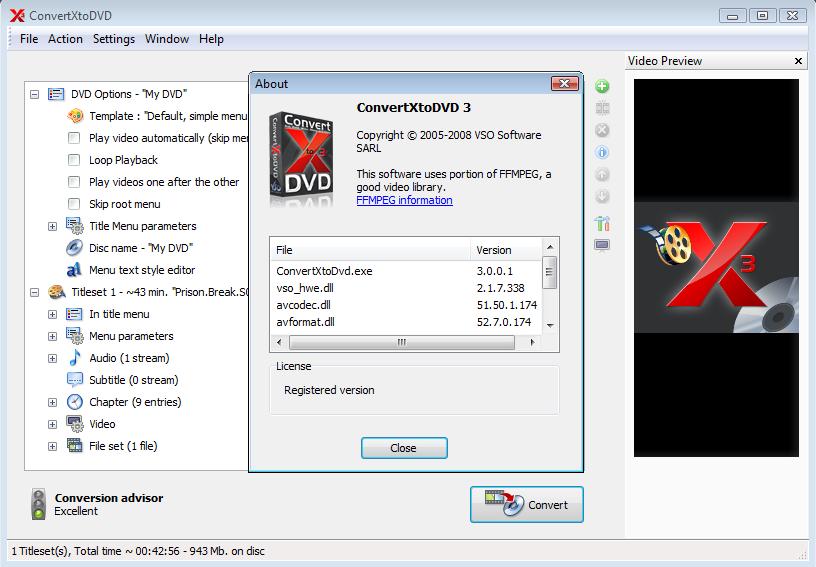Expand the Chapter (9 entries) node
Viewport: 816px width, 567px height.
pos(53,402)
